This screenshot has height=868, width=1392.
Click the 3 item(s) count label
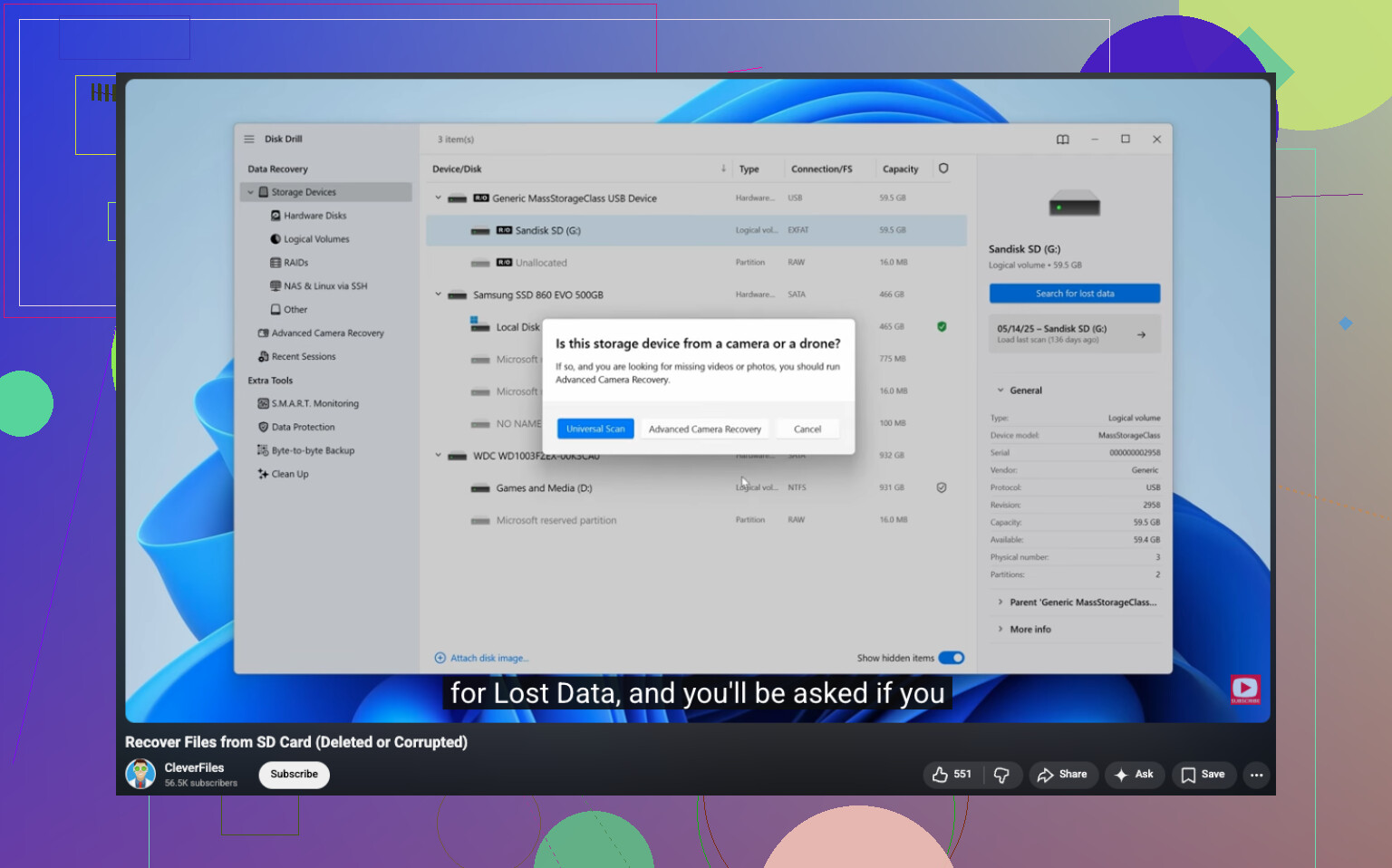pyautogui.click(x=456, y=140)
